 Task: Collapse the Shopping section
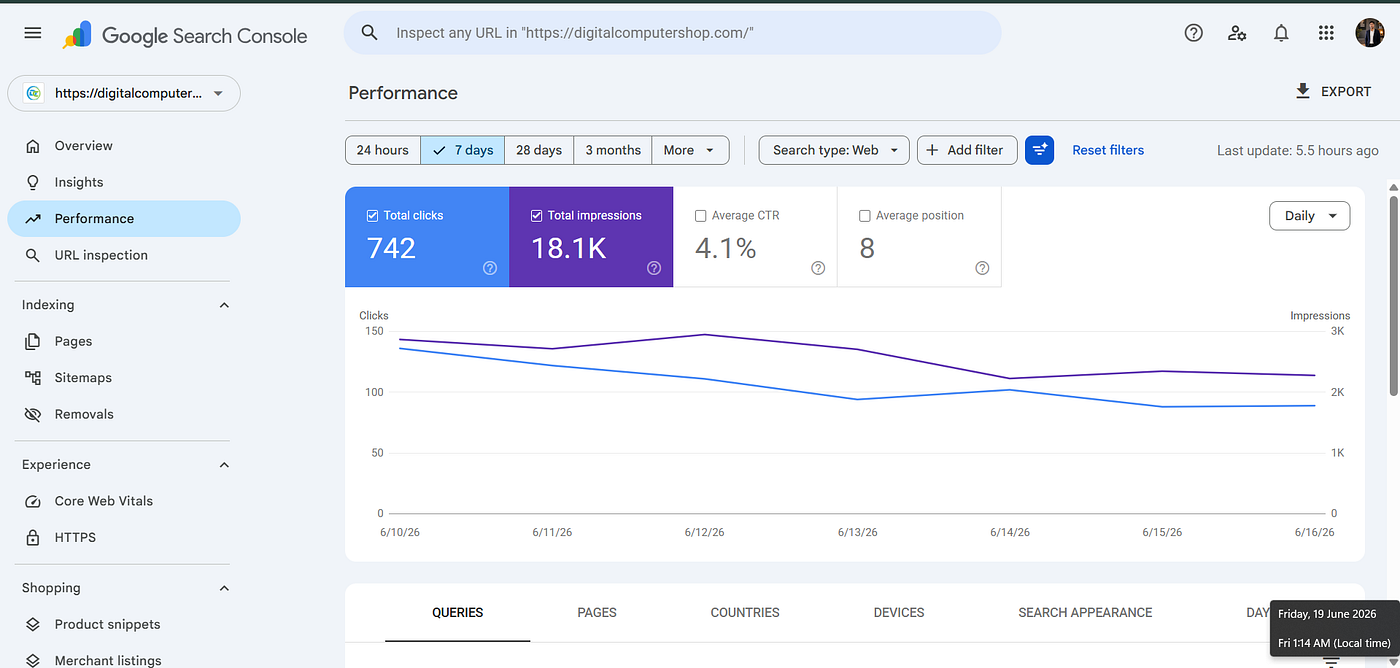[x=224, y=588]
